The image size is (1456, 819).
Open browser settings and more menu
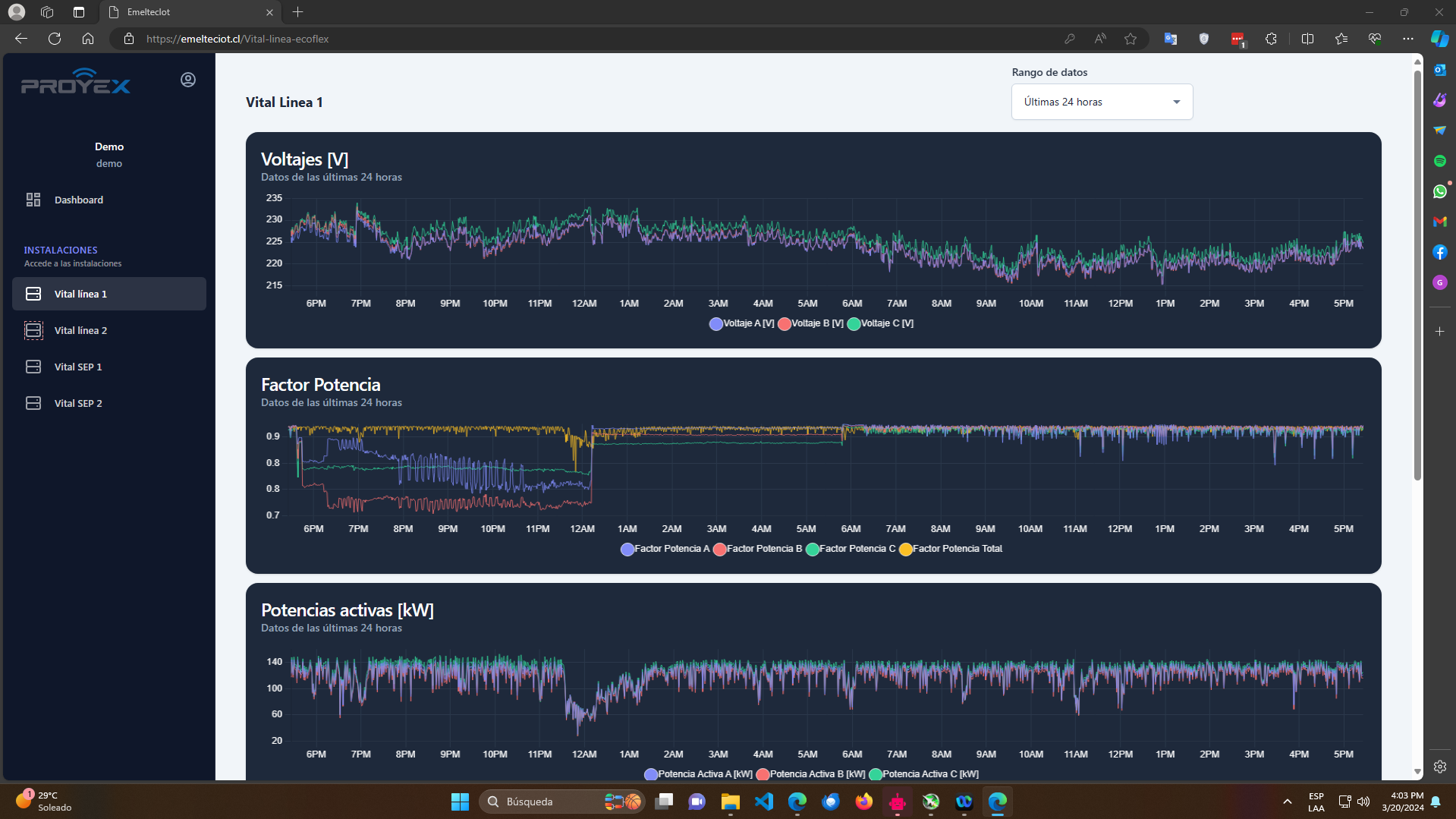click(1408, 39)
